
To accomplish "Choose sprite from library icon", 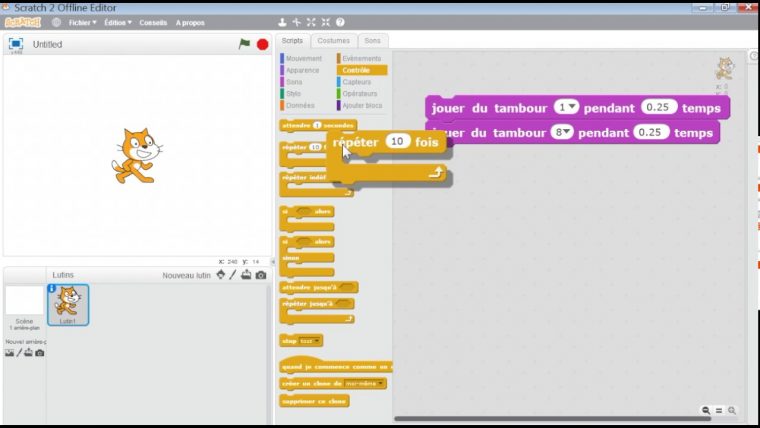I will point(220,275).
